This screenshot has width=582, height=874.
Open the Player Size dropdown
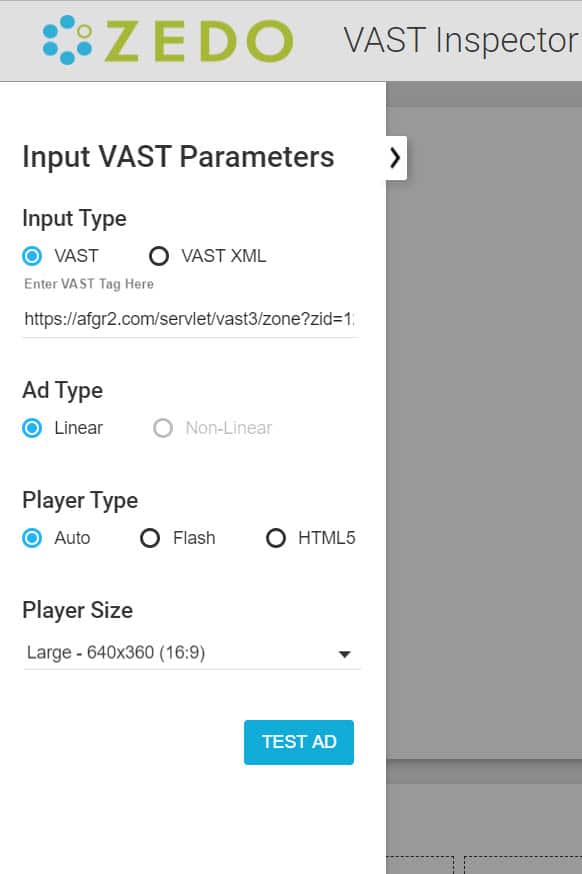190,652
